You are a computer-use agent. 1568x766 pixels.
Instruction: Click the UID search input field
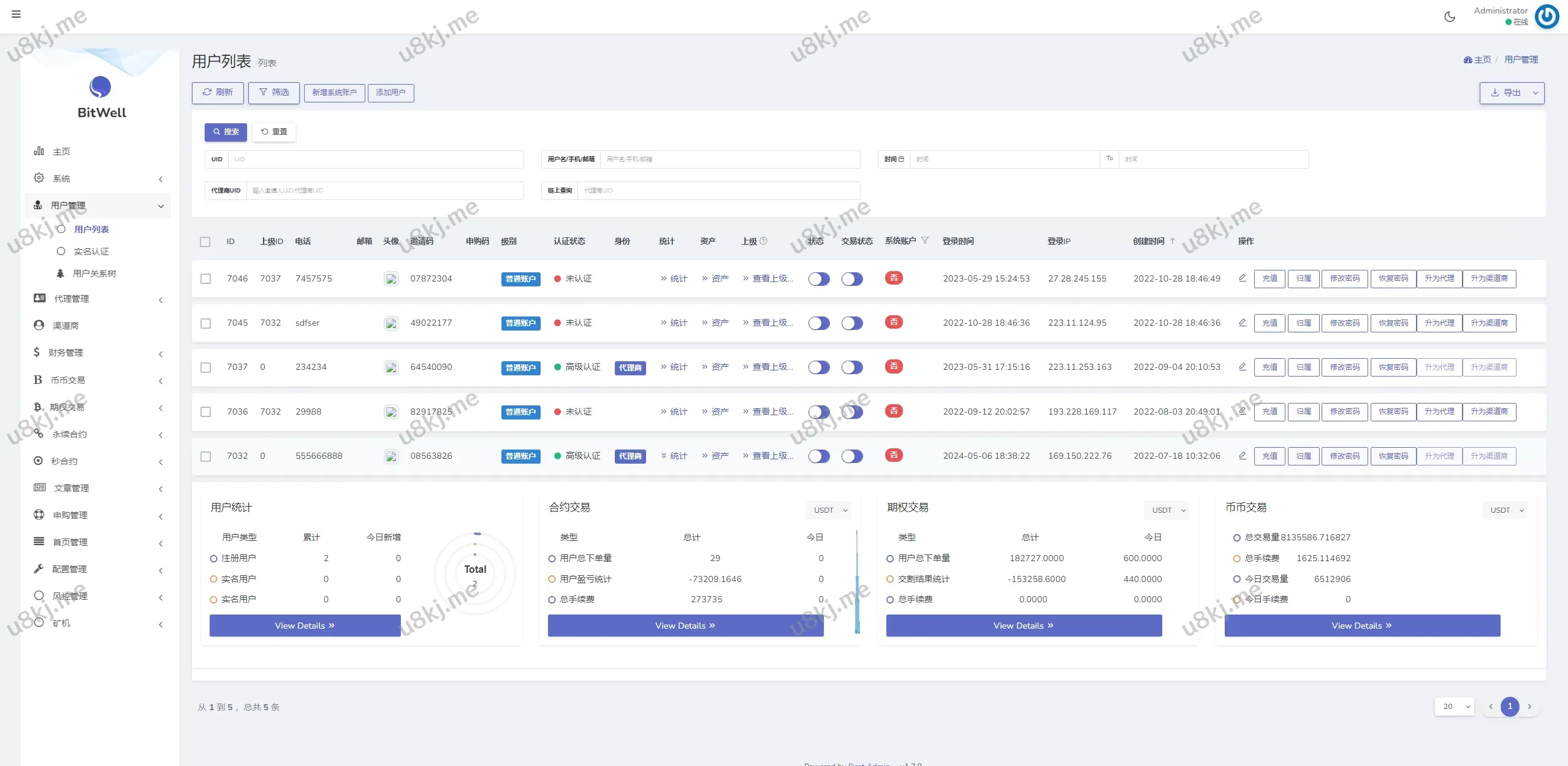coord(375,159)
